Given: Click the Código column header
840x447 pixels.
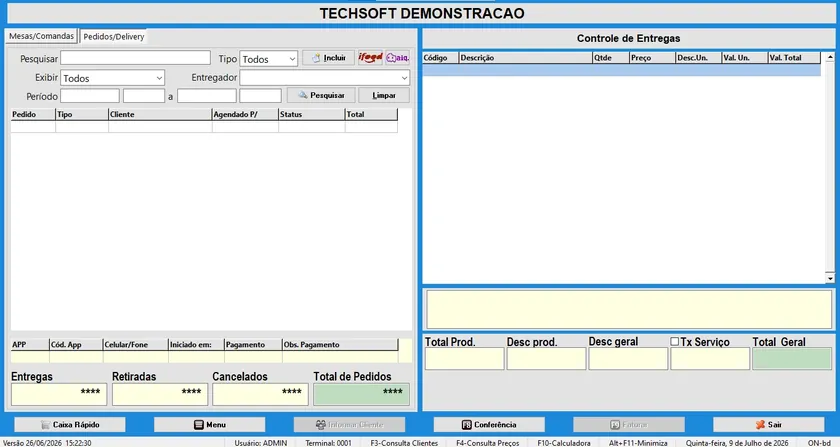Looking at the screenshot, I should [x=440, y=57].
